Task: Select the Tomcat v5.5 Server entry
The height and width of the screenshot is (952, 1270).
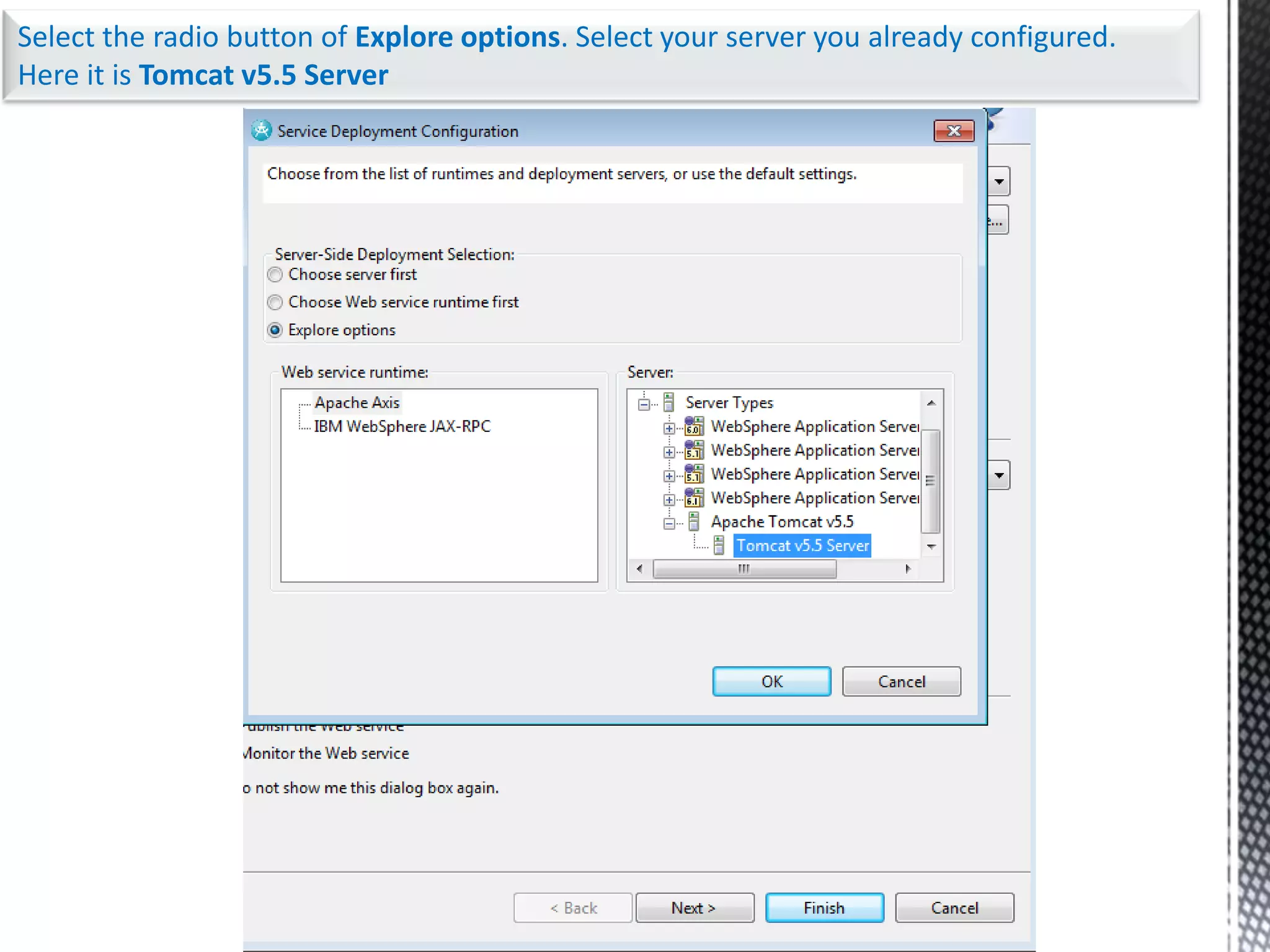Action: click(802, 545)
